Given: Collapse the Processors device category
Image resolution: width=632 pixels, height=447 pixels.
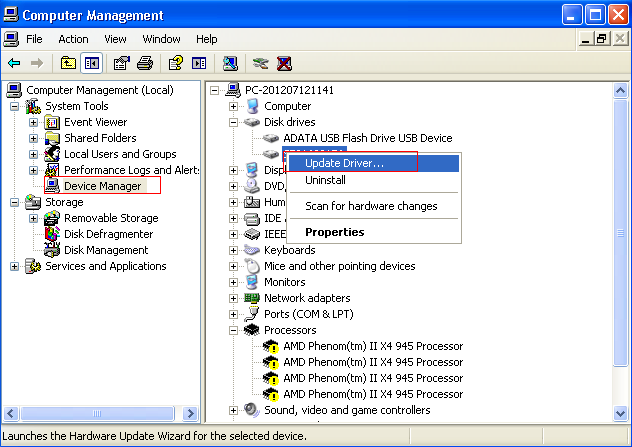Looking at the screenshot, I should (234, 330).
